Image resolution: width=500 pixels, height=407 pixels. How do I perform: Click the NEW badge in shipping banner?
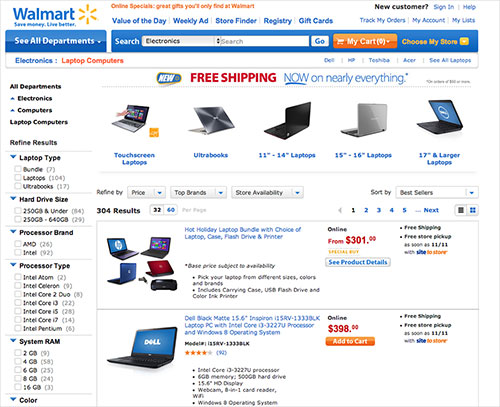[x=169, y=78]
